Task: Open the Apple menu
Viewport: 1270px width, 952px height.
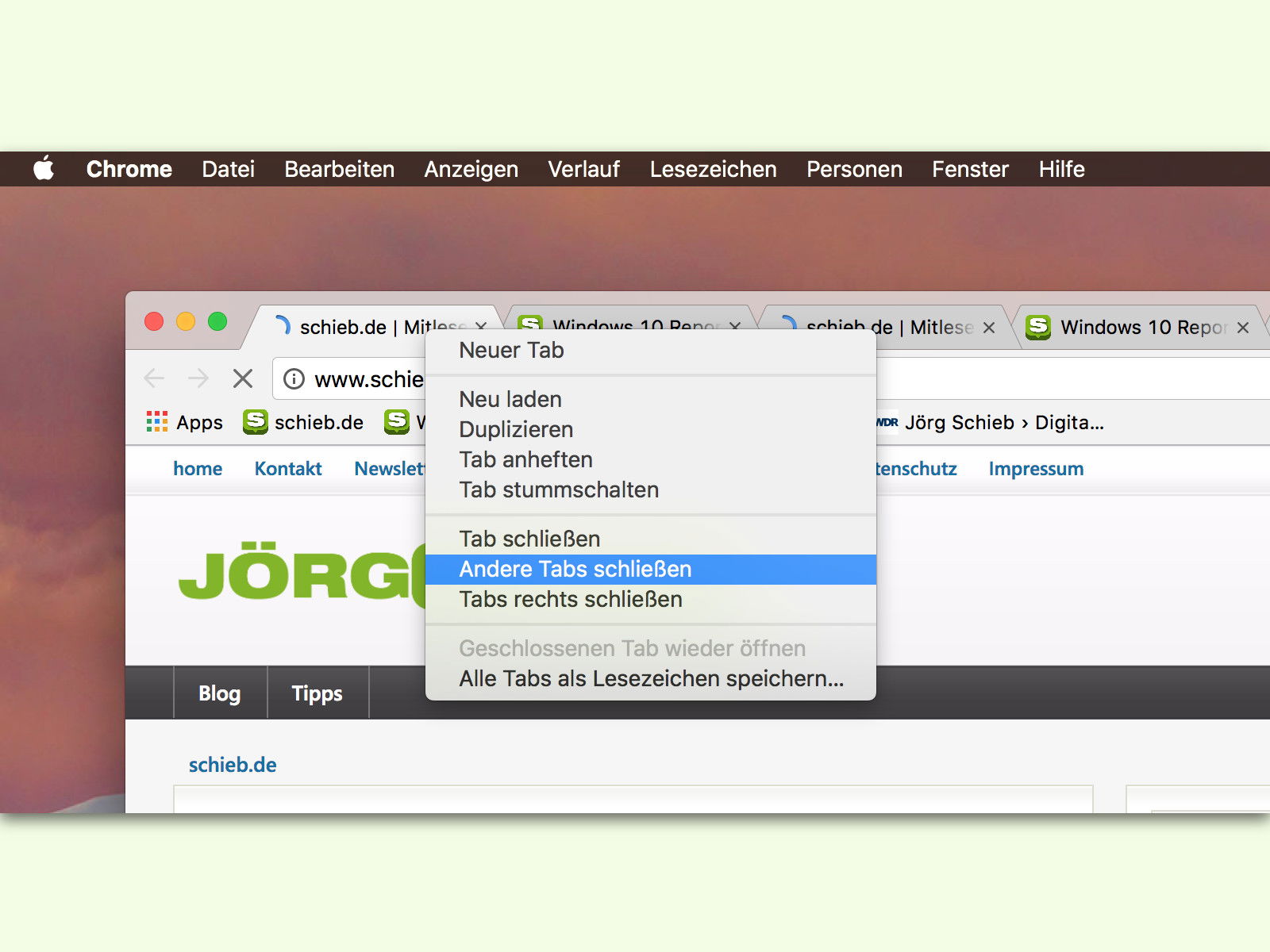Action: coord(44,169)
